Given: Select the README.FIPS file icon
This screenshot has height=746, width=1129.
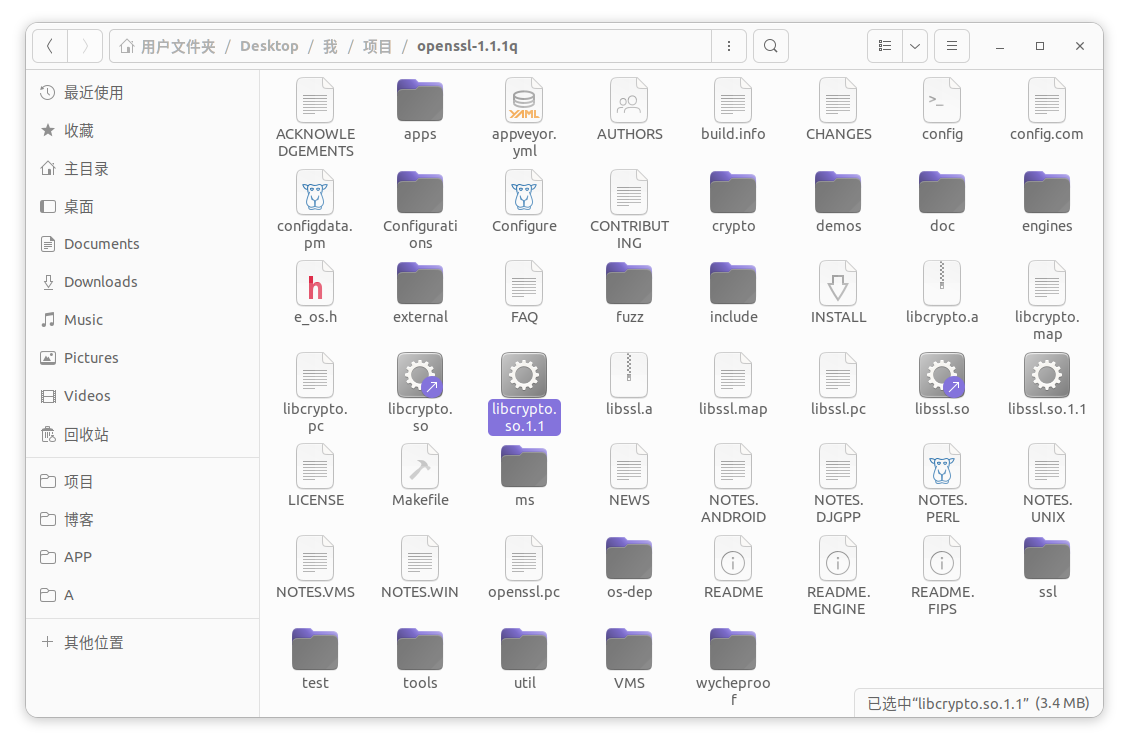Looking at the screenshot, I should [942, 558].
